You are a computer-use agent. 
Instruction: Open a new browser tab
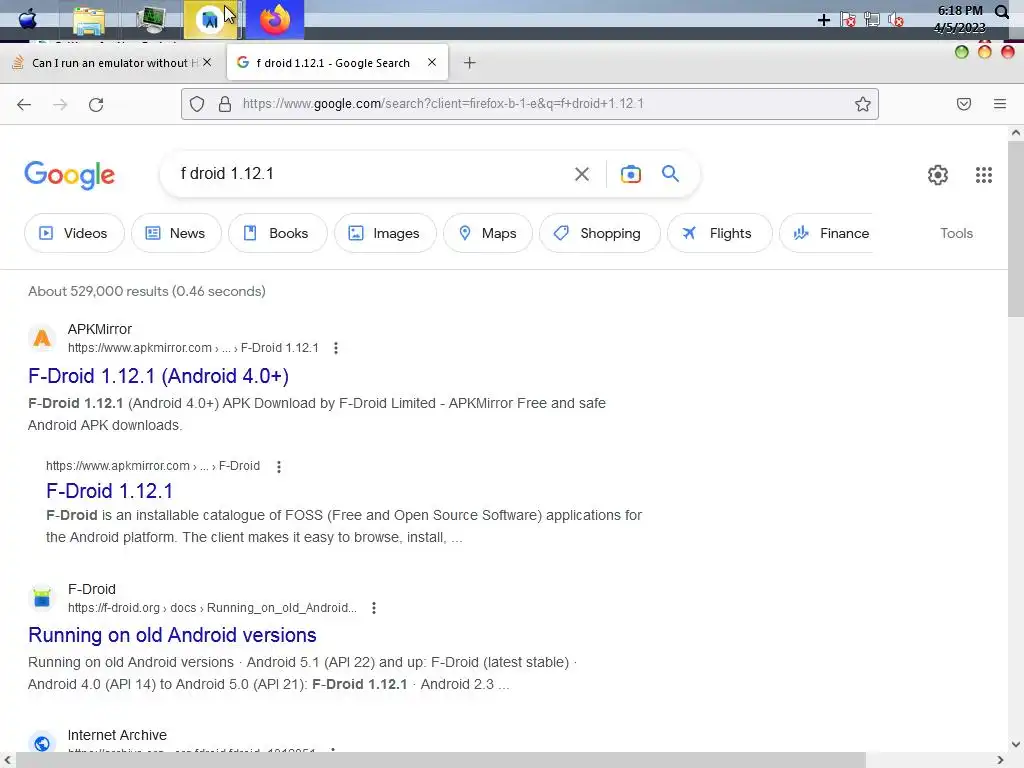[x=470, y=63]
